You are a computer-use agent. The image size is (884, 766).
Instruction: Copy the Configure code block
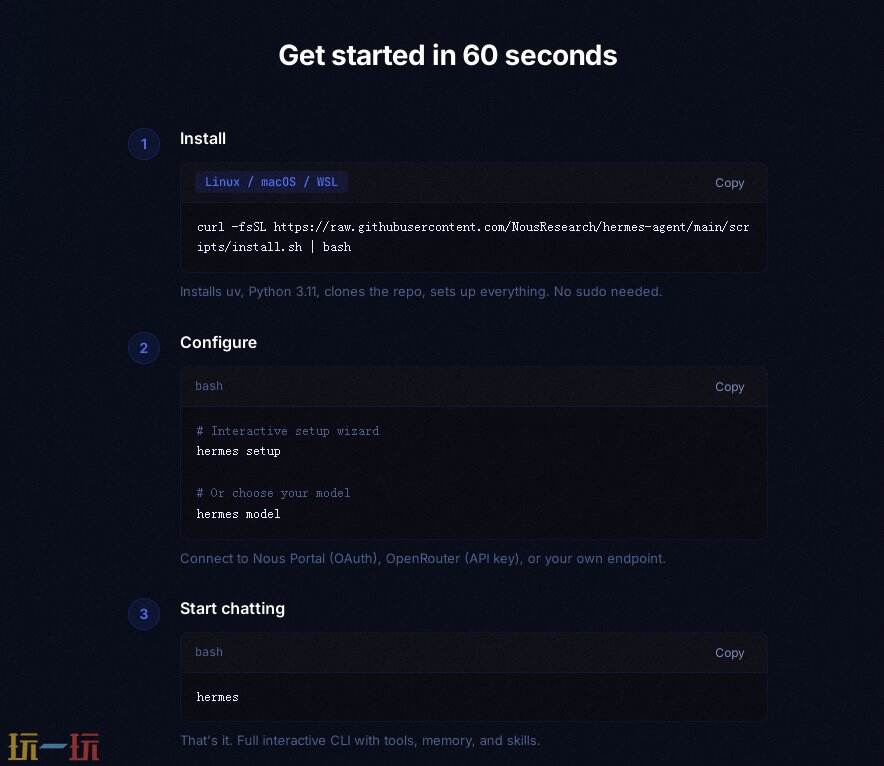click(x=729, y=387)
